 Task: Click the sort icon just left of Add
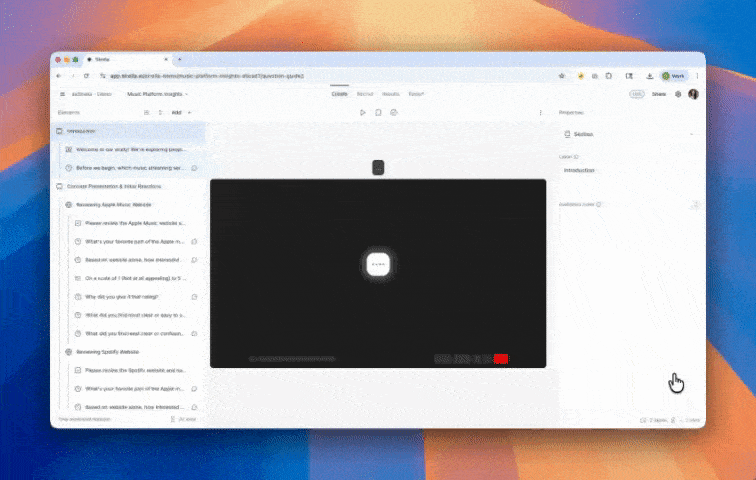point(161,112)
